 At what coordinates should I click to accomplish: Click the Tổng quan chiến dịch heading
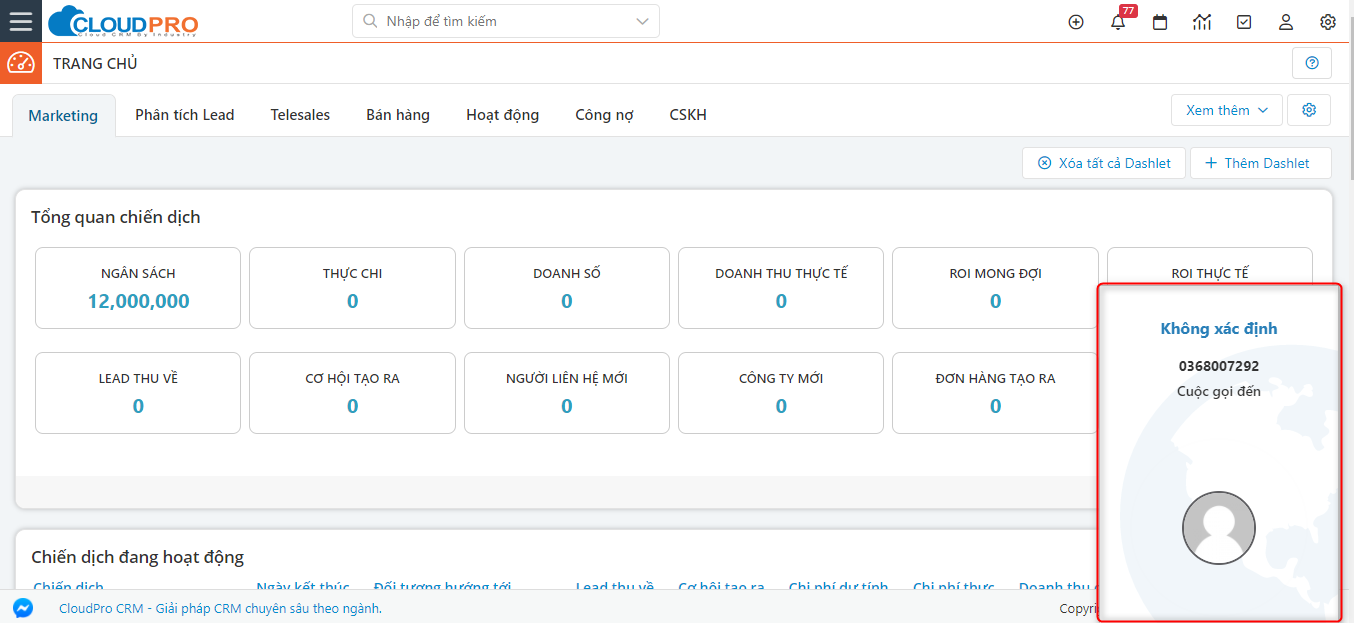click(x=116, y=217)
